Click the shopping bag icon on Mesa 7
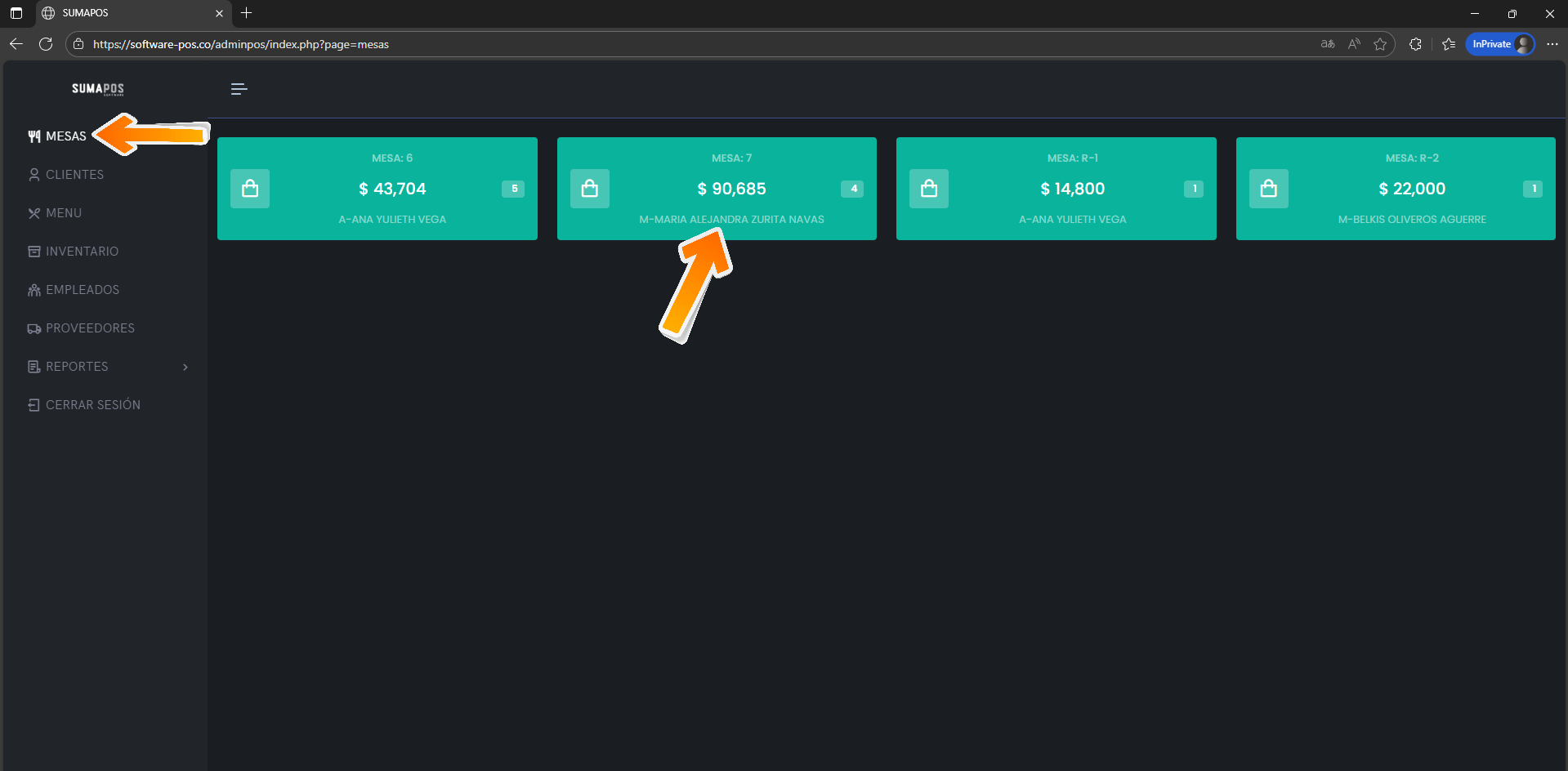Image resolution: width=1568 pixels, height=771 pixels. pos(589,189)
